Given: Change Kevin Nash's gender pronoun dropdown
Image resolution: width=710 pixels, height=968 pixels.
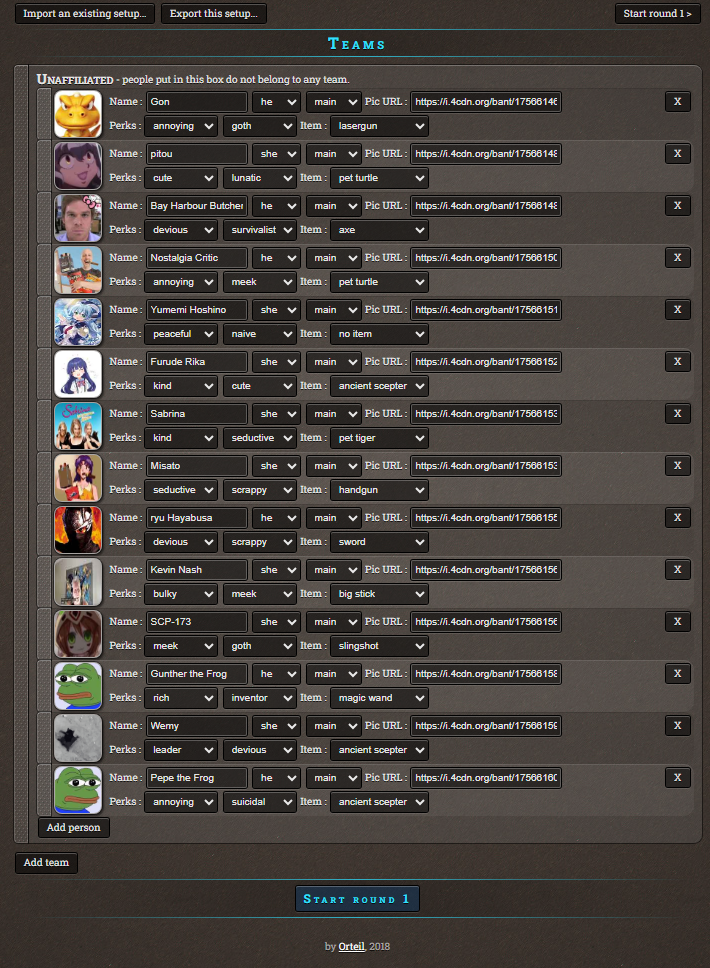Looking at the screenshot, I should coord(277,570).
